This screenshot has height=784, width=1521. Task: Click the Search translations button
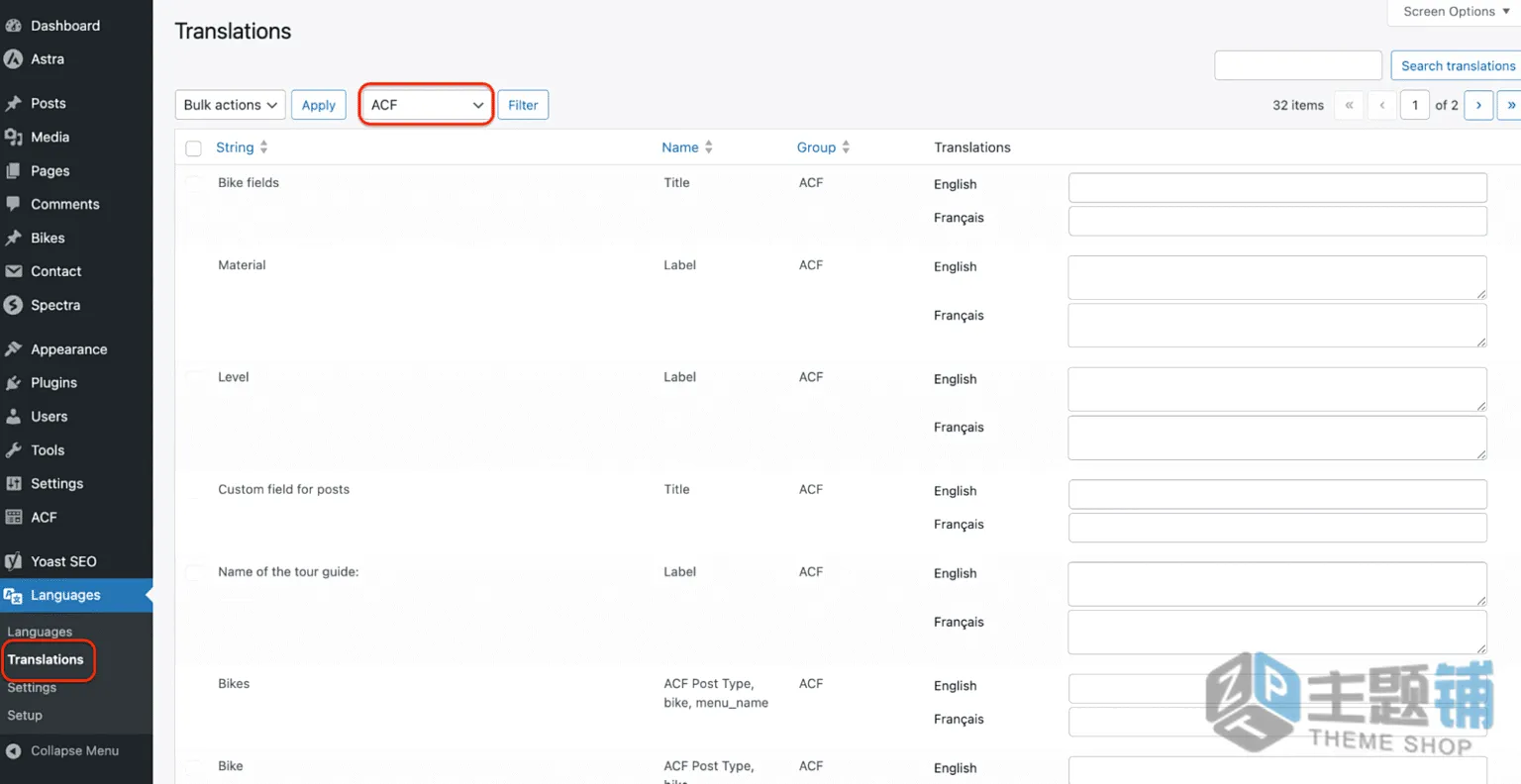pyautogui.click(x=1457, y=66)
